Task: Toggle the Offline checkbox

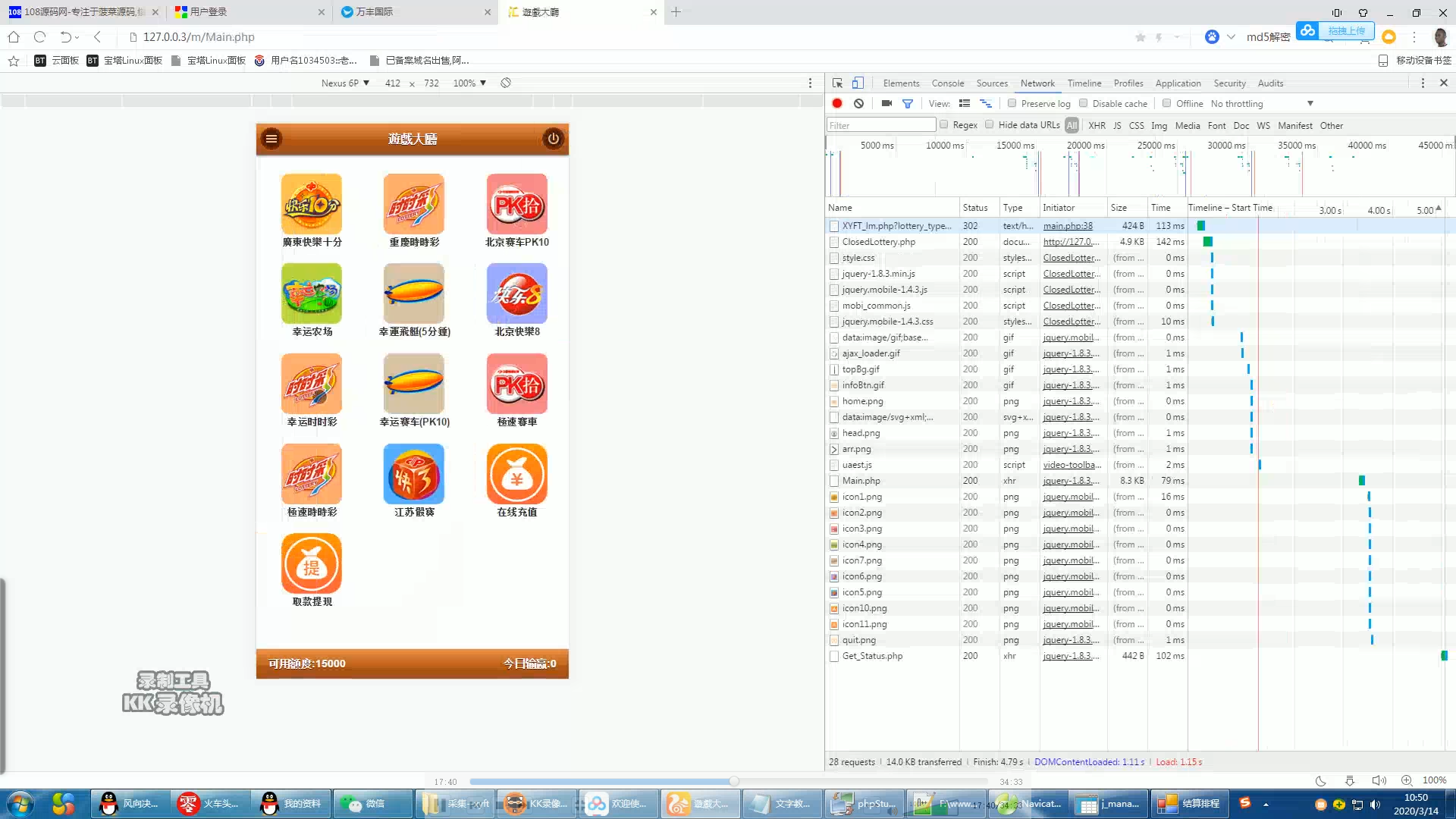Action: (x=1167, y=104)
